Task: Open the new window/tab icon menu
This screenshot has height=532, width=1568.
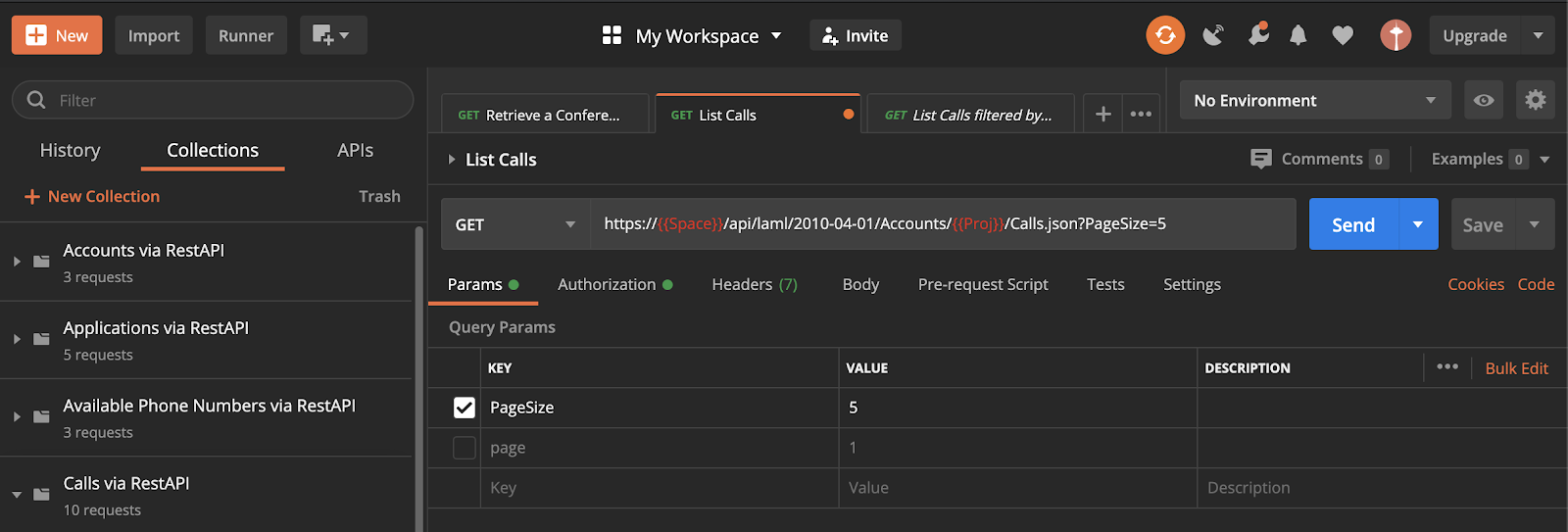Action: pyautogui.click(x=332, y=35)
